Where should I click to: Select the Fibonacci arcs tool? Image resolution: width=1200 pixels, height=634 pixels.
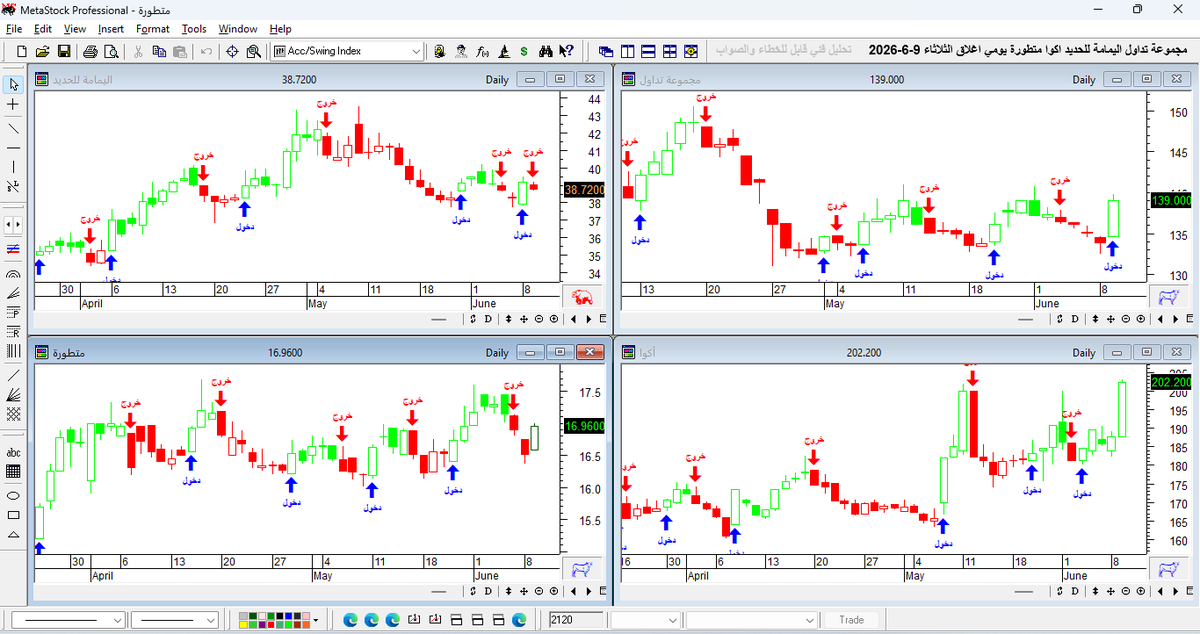pyautogui.click(x=13, y=272)
